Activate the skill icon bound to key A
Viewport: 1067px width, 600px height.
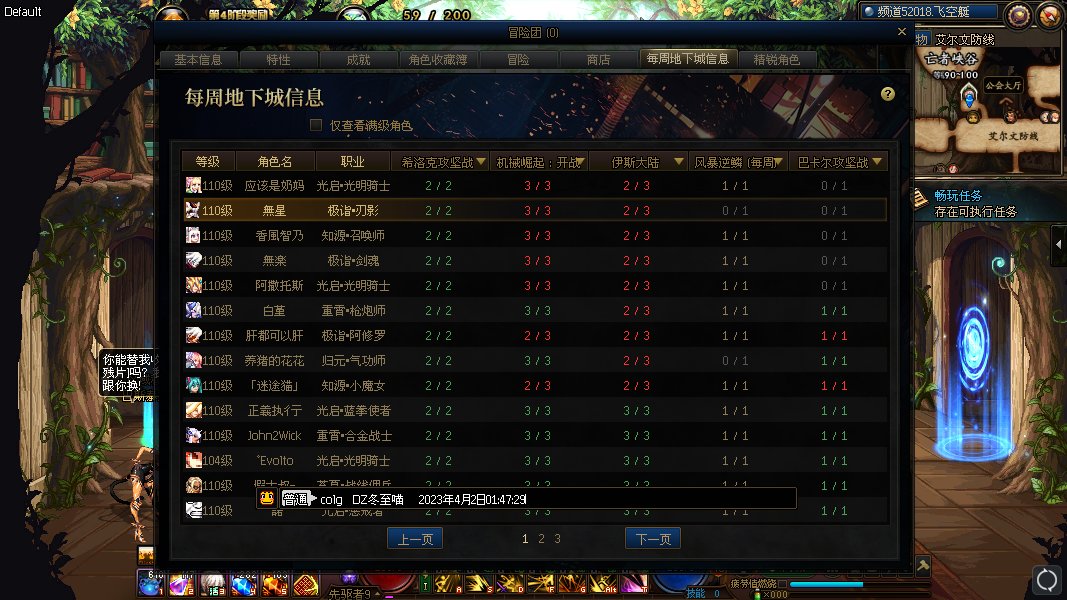point(446,584)
